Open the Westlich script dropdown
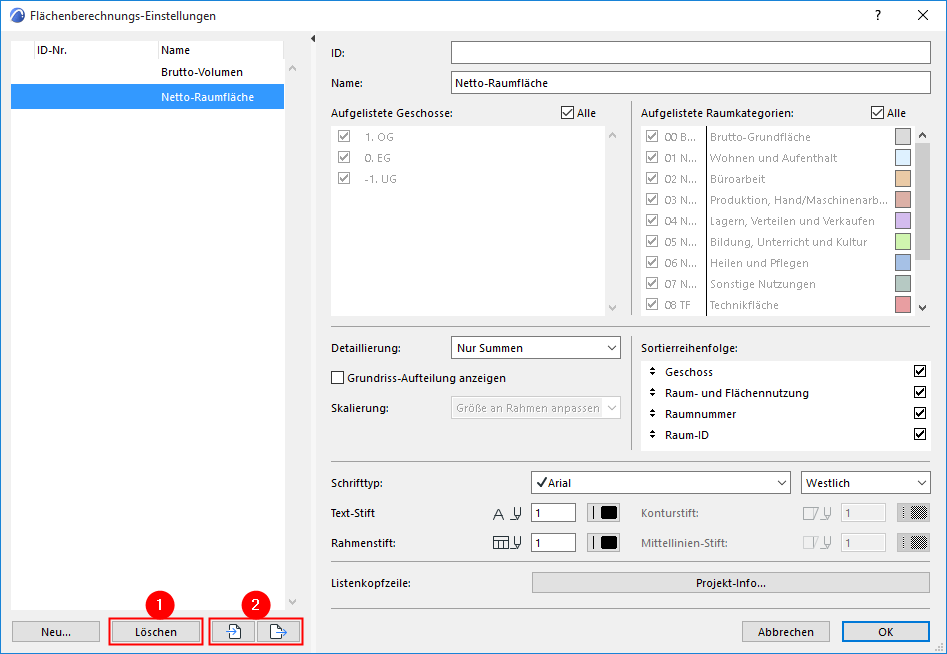 click(865, 483)
